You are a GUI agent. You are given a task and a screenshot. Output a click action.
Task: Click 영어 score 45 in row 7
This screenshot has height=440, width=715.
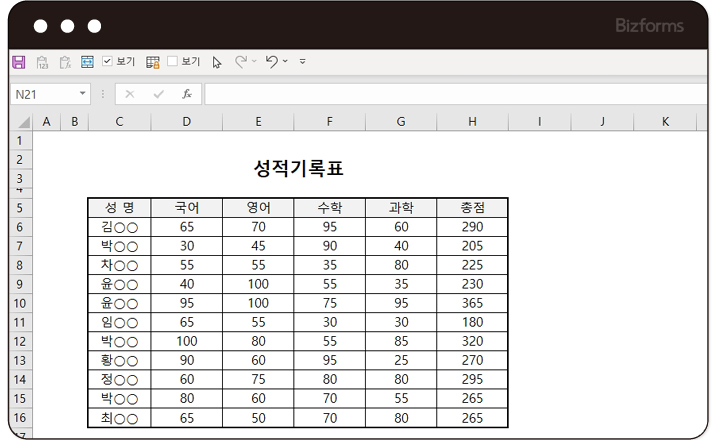[x=258, y=246]
